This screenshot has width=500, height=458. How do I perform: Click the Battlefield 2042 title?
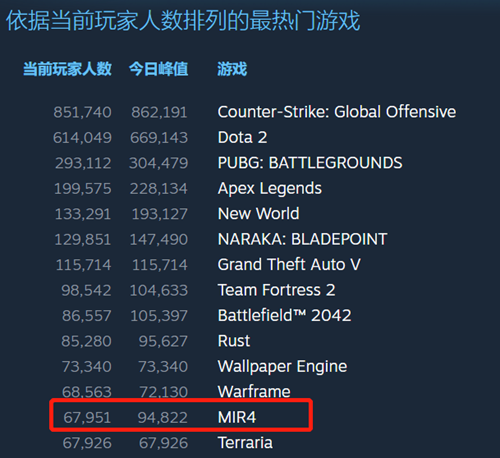(284, 315)
